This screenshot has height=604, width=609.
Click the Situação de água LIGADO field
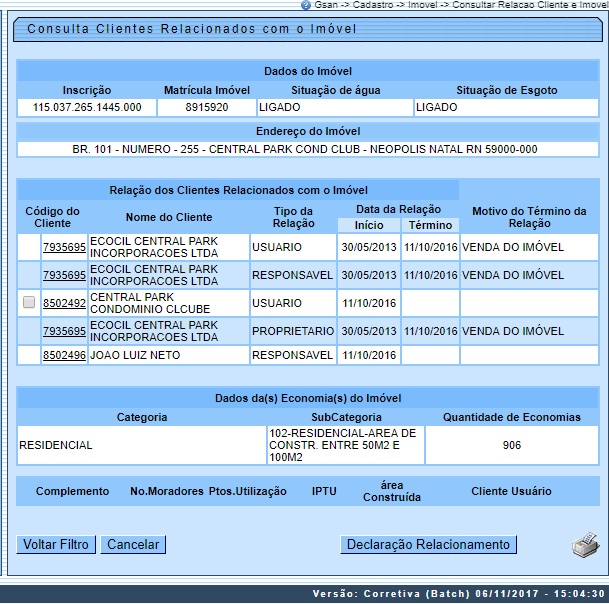click(x=333, y=107)
